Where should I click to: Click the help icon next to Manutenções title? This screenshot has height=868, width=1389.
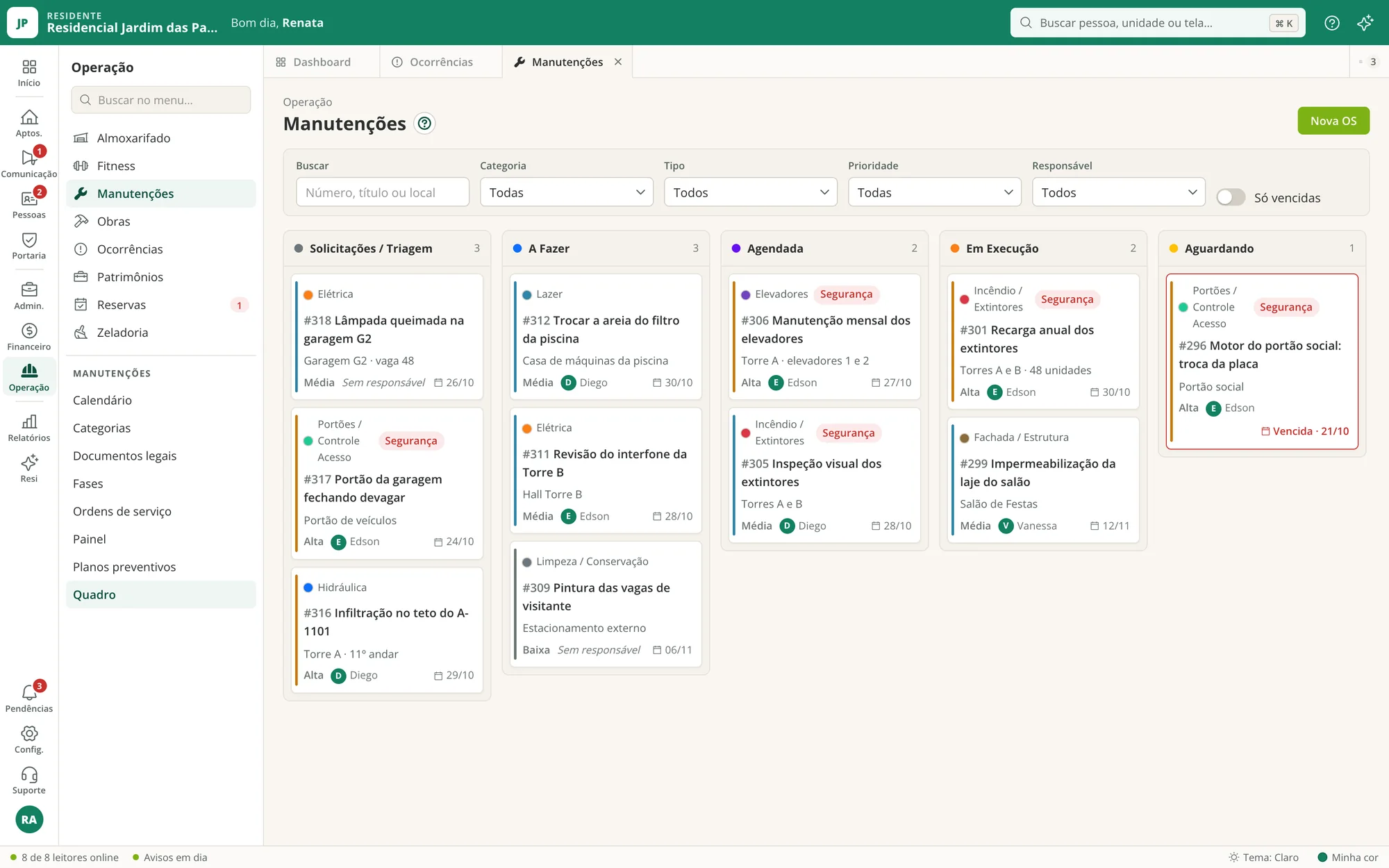424,124
